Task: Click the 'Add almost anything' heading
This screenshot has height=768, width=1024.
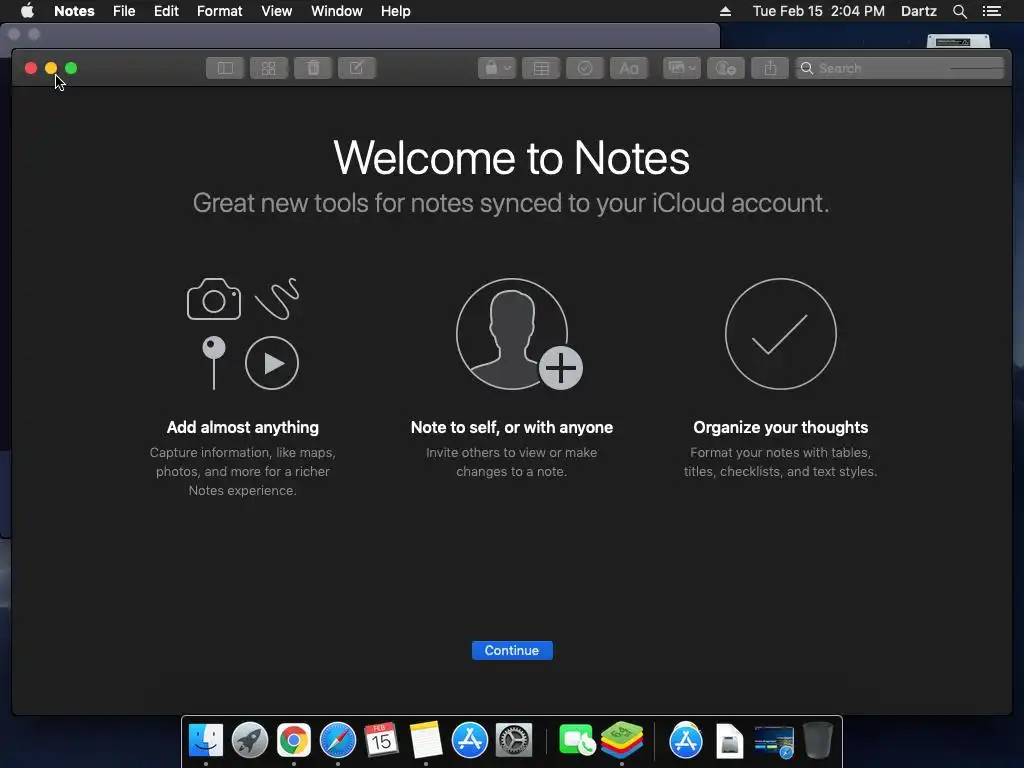Action: [x=243, y=427]
